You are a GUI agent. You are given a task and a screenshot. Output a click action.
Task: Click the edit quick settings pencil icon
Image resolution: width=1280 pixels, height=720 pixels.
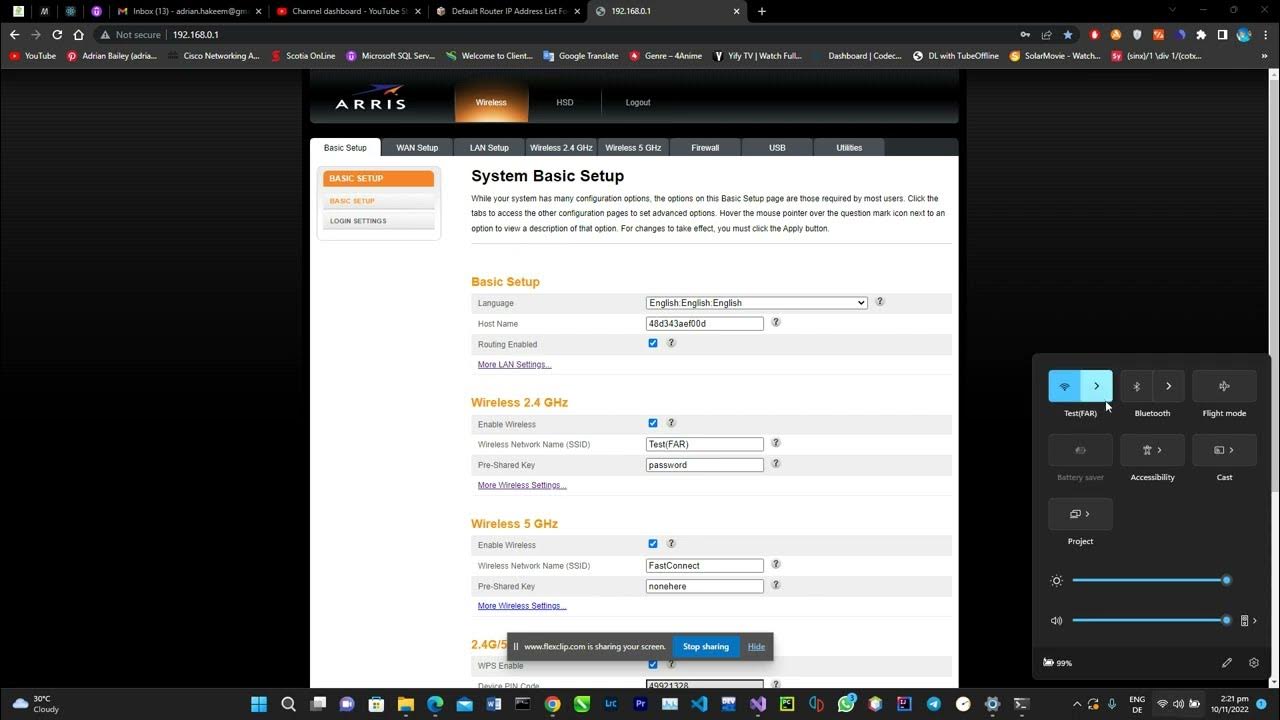(x=1227, y=662)
